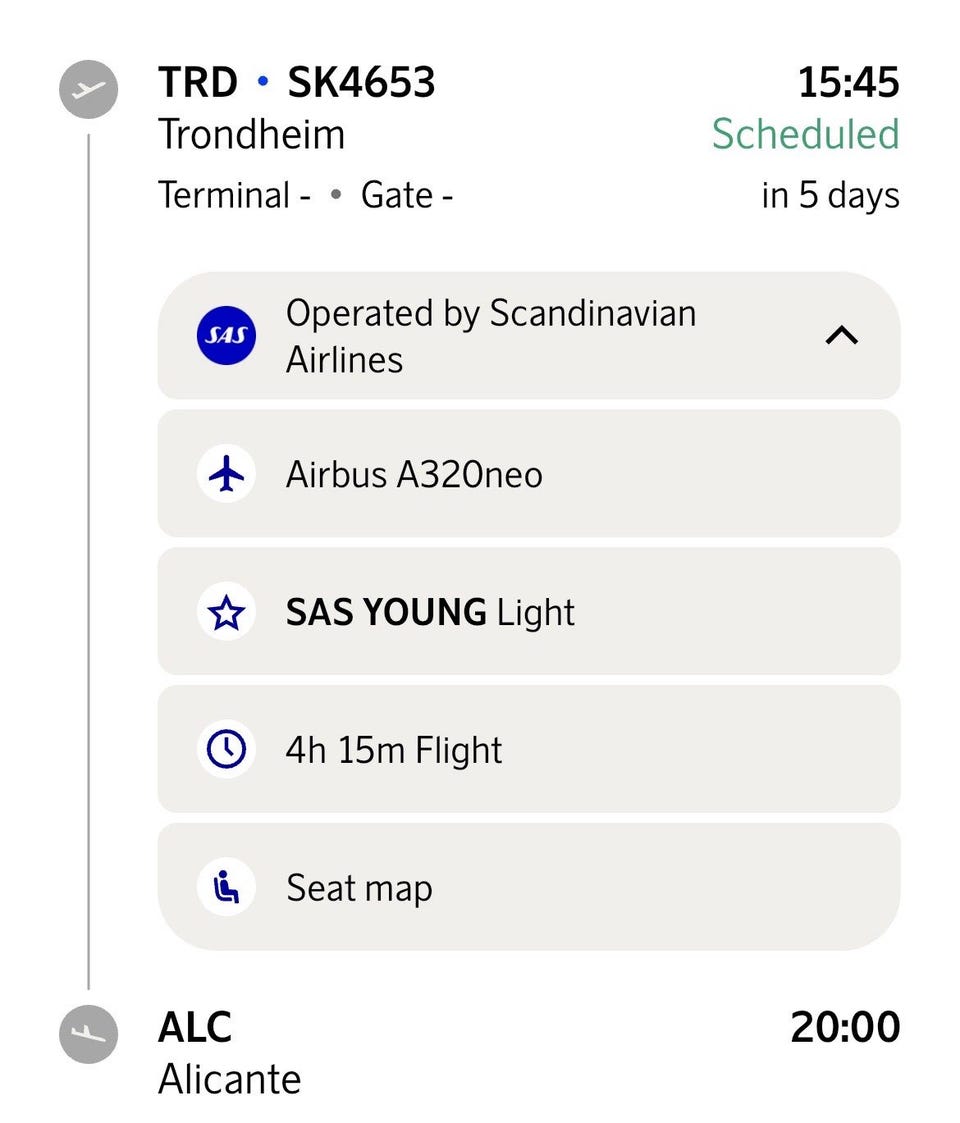Tap the Terminal and Gate info line

click(x=305, y=196)
